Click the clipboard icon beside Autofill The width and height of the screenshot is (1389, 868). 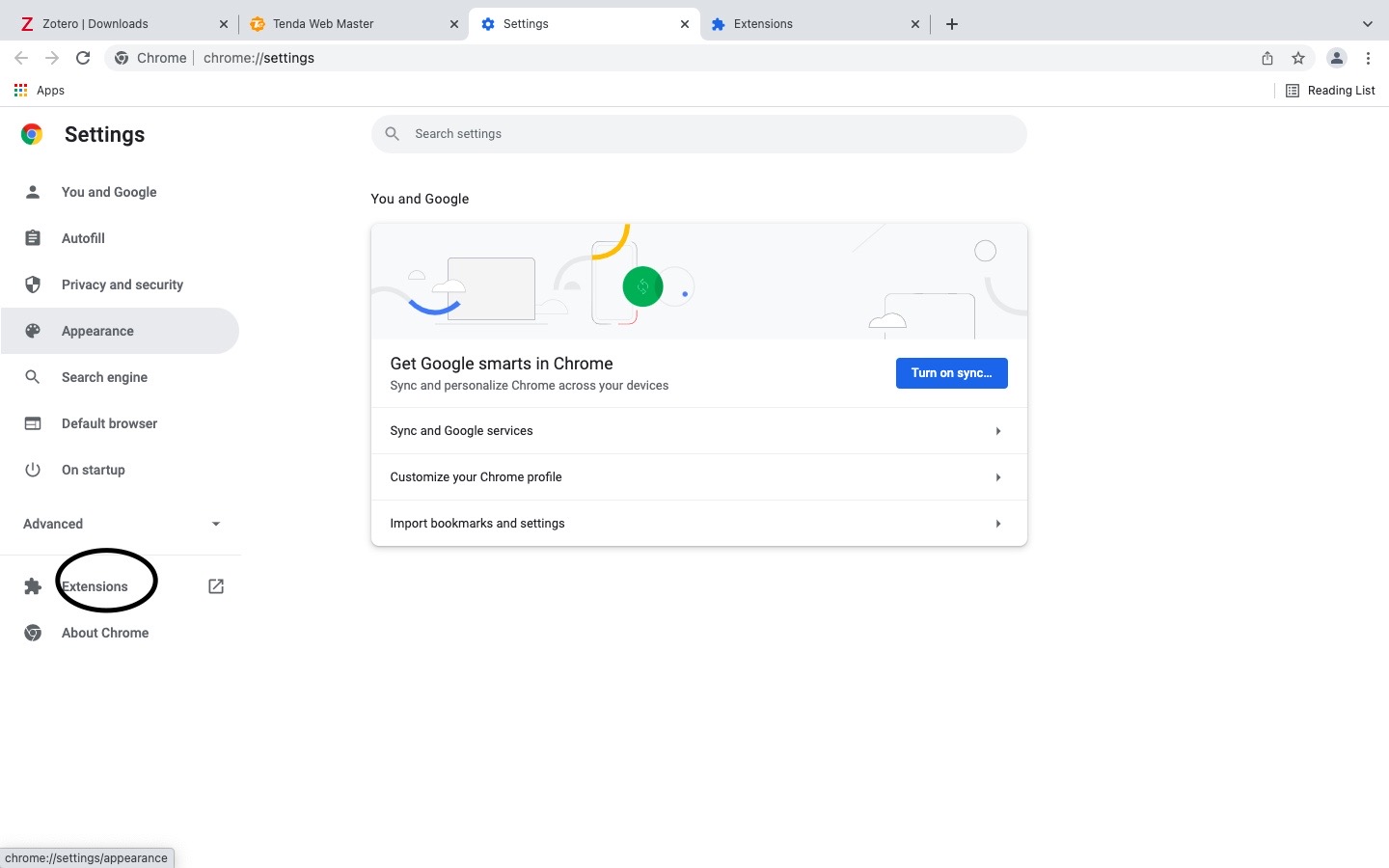33,238
